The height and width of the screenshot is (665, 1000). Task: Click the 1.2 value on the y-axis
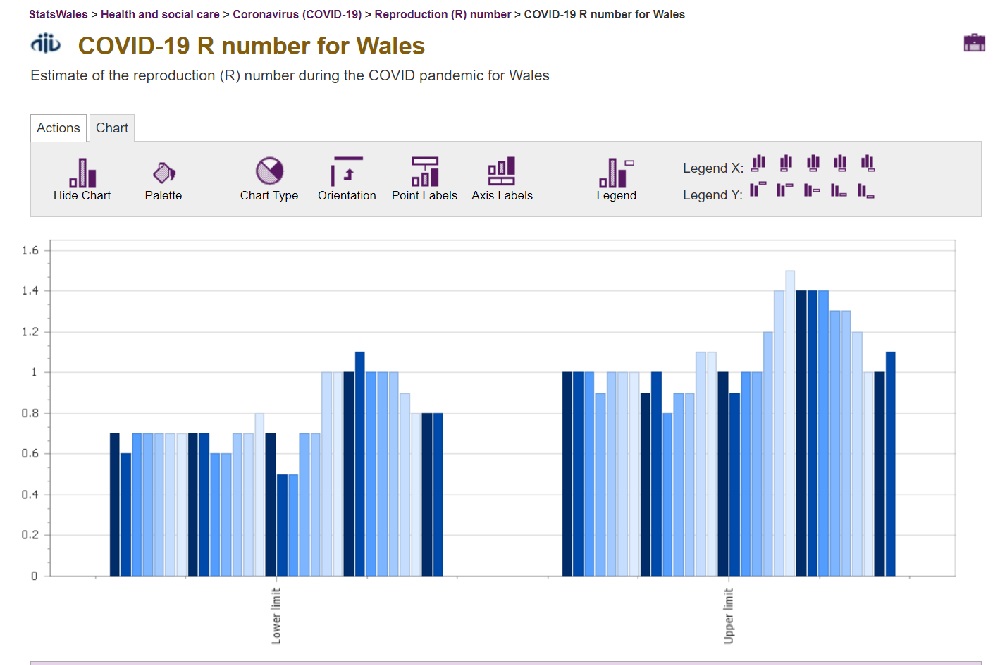pyautogui.click(x=30, y=332)
